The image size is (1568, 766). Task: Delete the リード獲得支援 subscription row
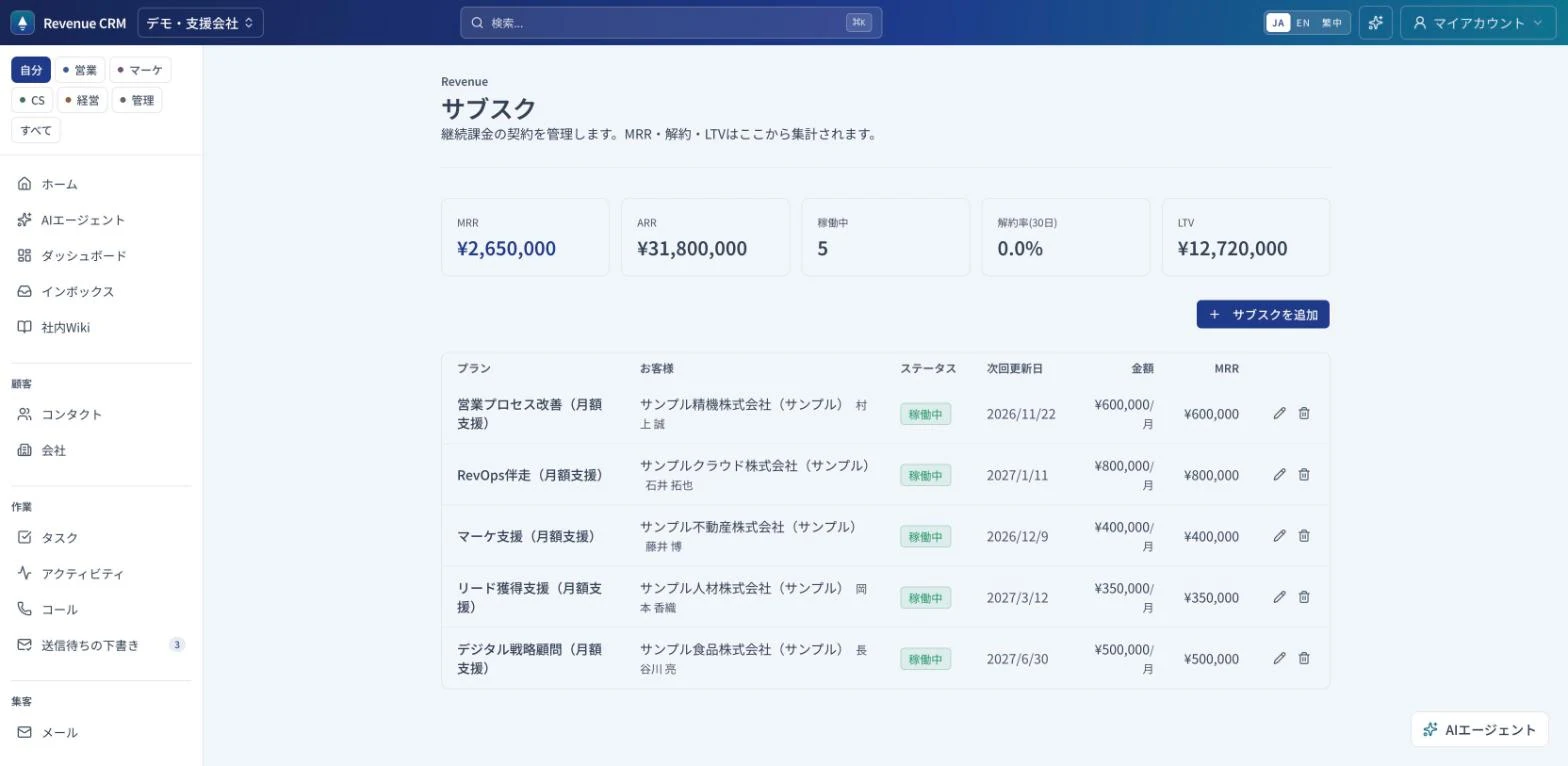pos(1304,597)
